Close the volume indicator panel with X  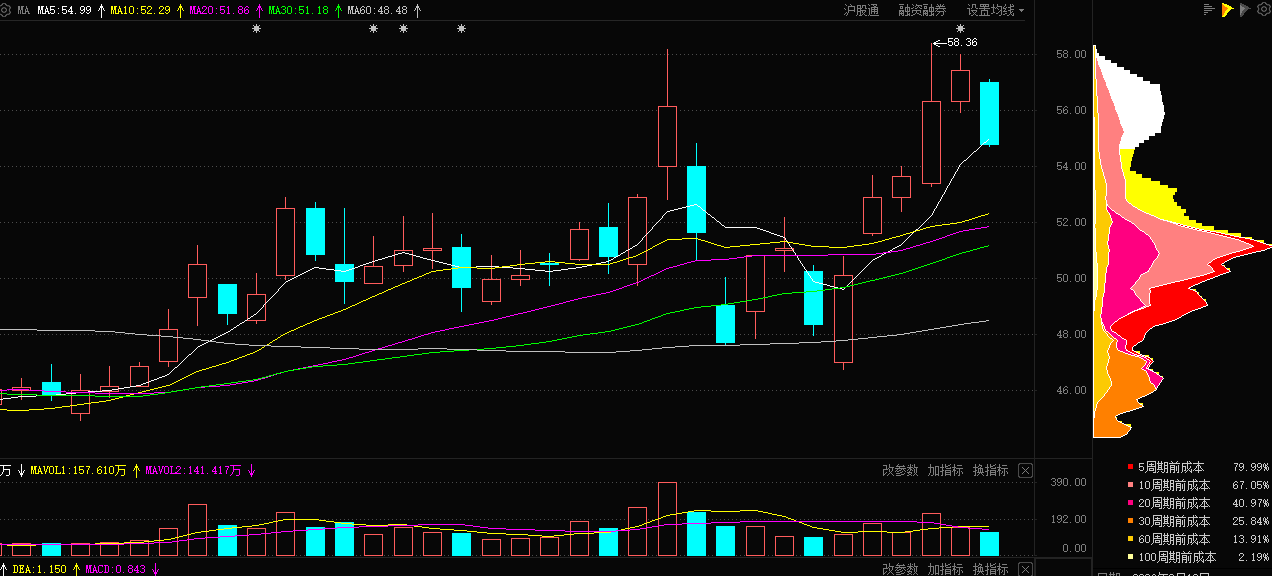tap(1025, 470)
